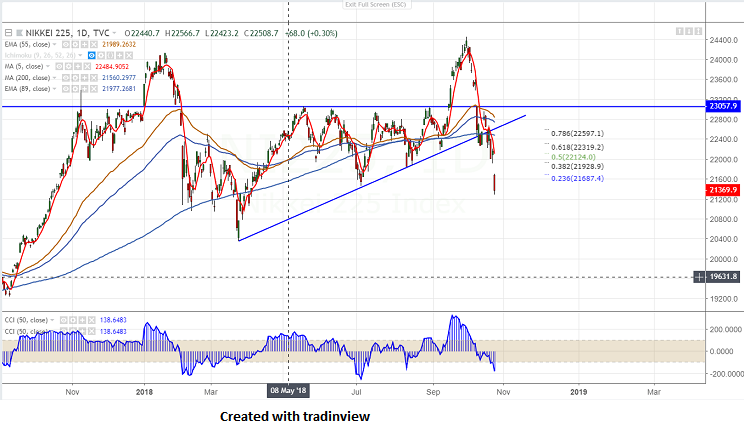Click the plus icon on EMA (89, close)
744x427 pixels.
(x=84, y=89)
